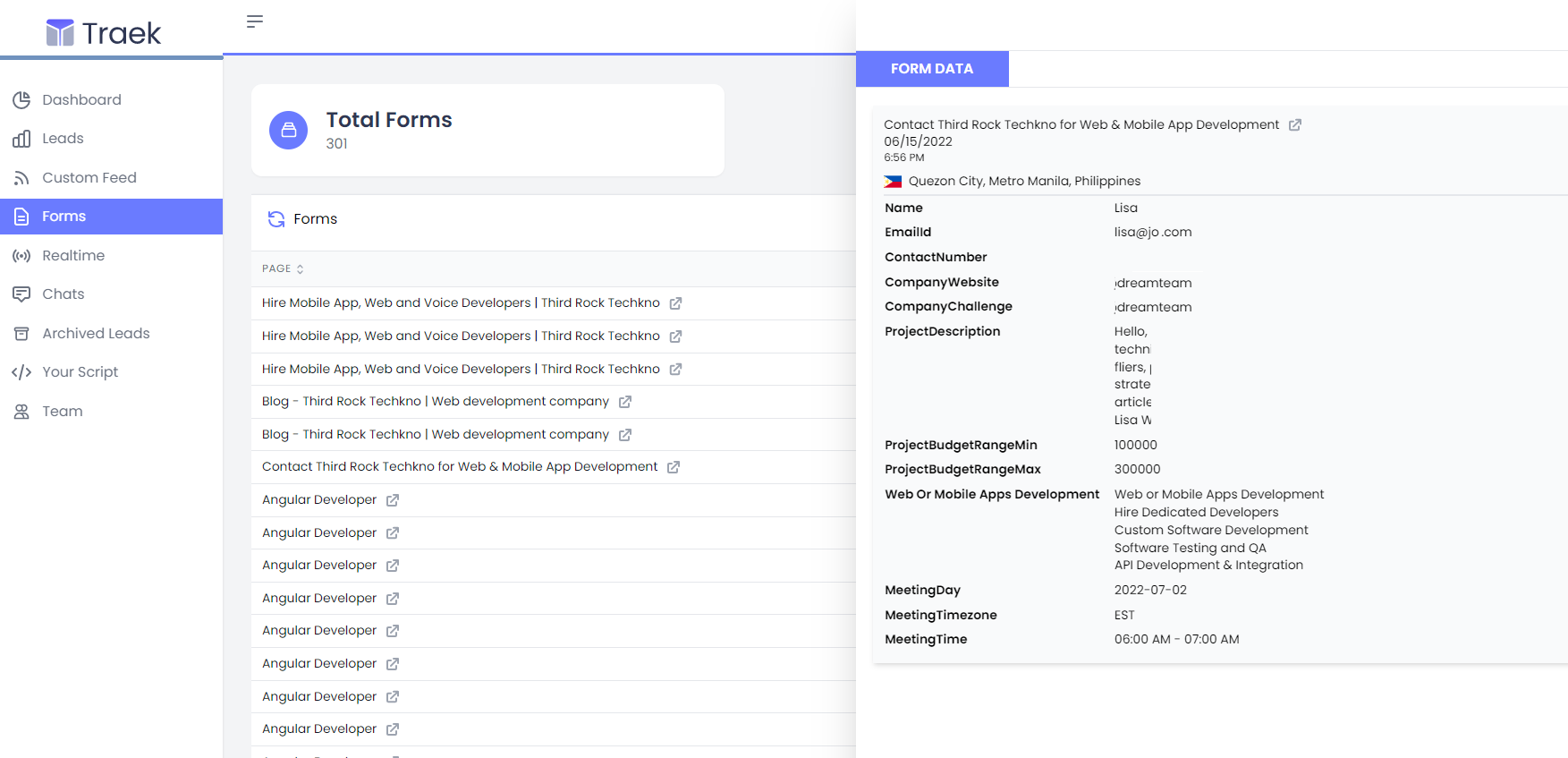Screen dimensions: 1568x758
Task: Click the Custom Feed RSS icon
Action: point(21,178)
